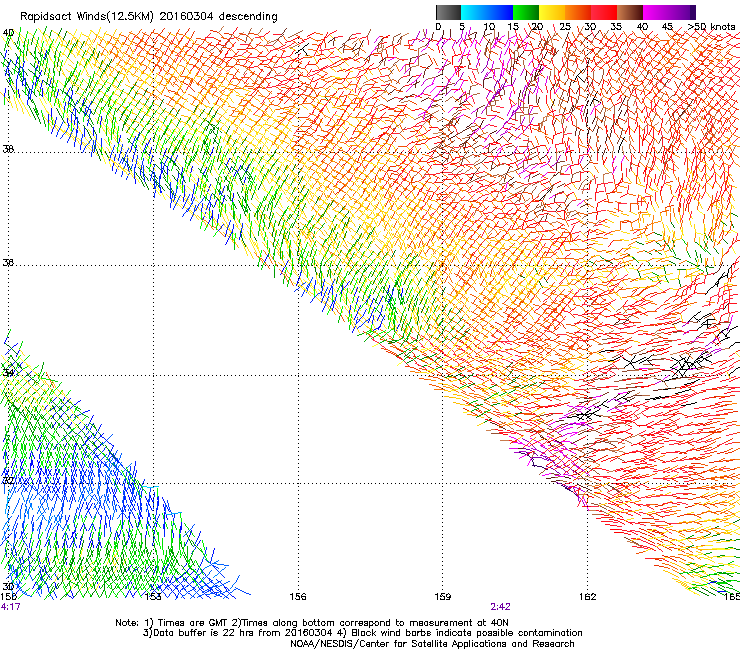Click the '156' longitude axis label

[298, 597]
